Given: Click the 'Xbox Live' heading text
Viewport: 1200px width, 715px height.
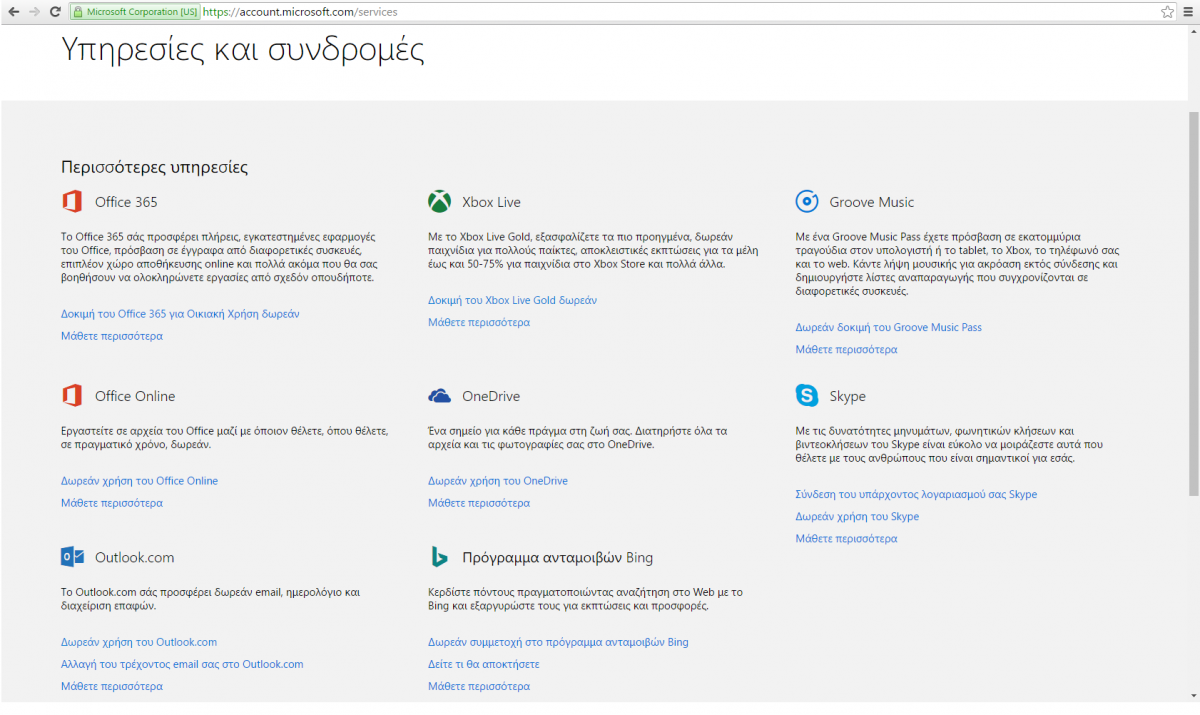Looking at the screenshot, I should pos(491,202).
